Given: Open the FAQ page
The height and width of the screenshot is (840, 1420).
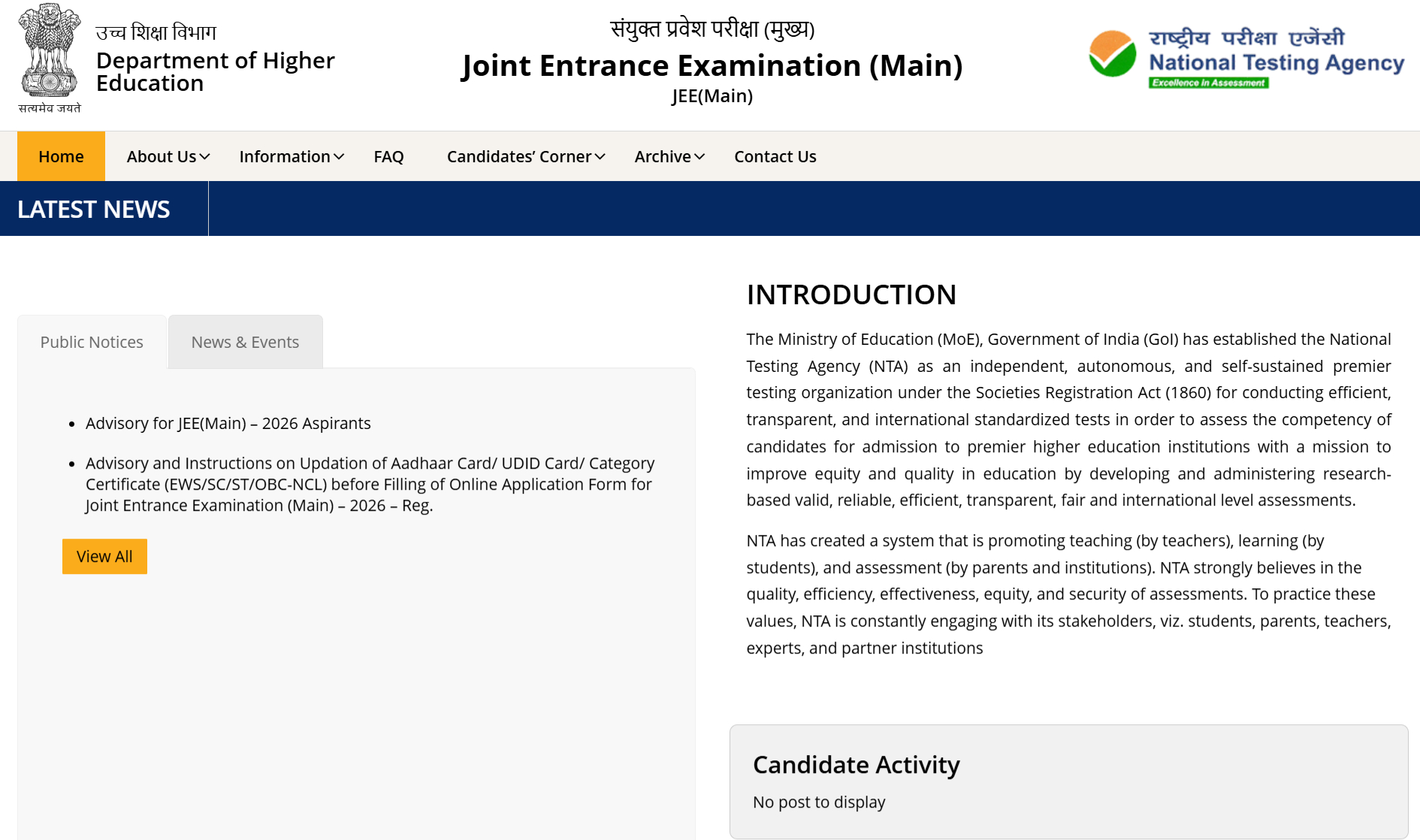Looking at the screenshot, I should click(x=388, y=157).
